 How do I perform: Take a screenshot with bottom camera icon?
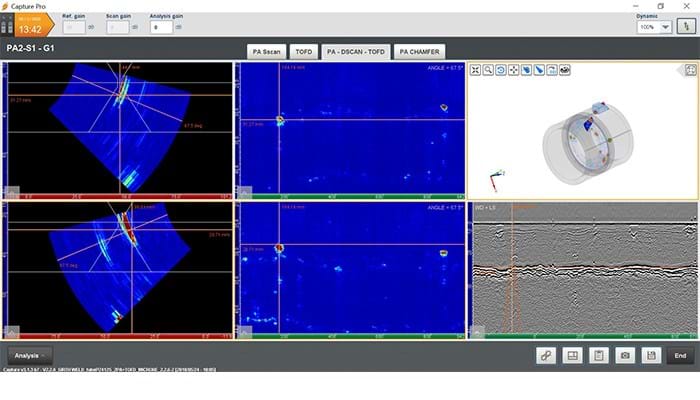[625, 355]
